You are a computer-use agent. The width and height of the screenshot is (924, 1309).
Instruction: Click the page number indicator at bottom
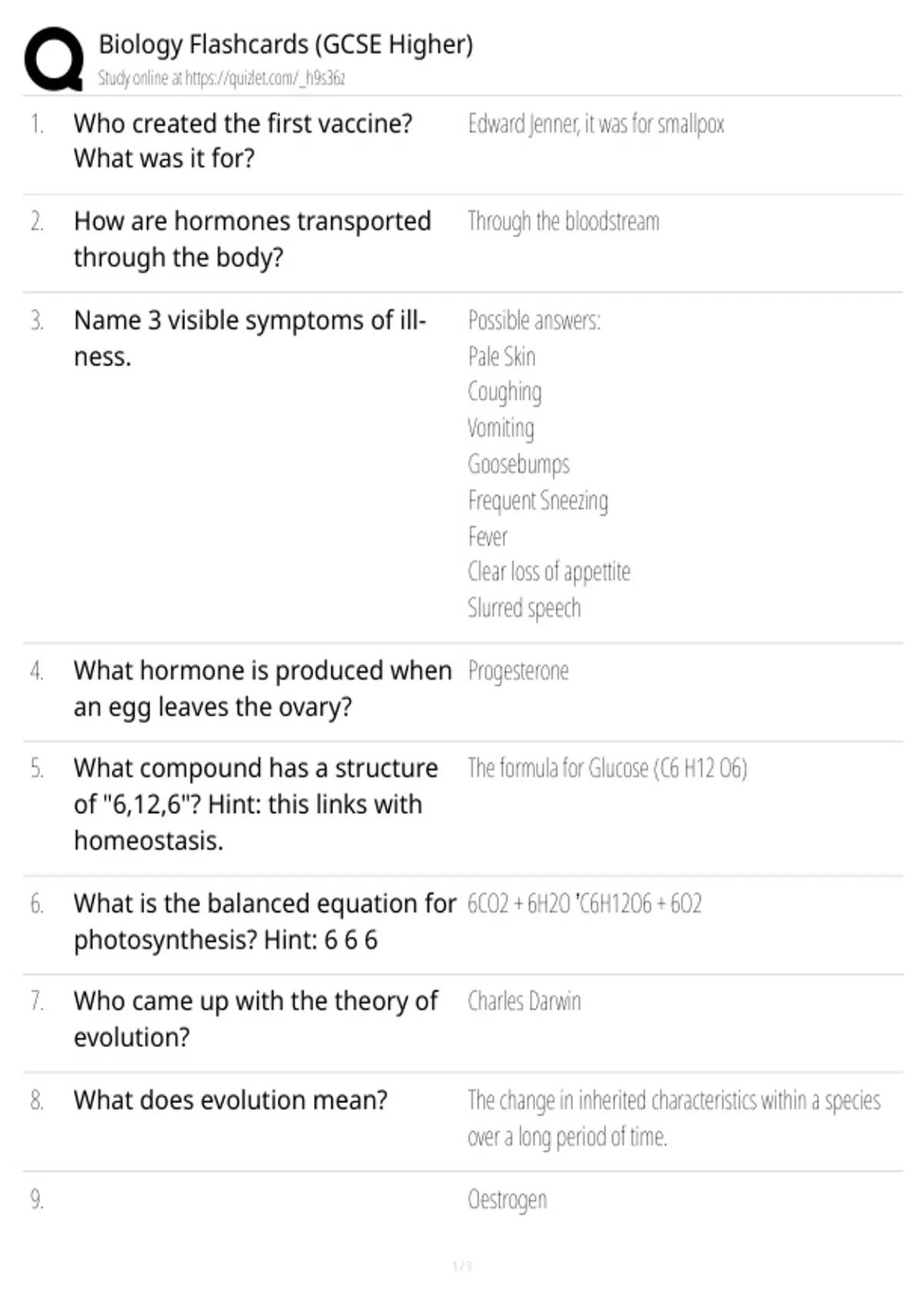[462, 1267]
